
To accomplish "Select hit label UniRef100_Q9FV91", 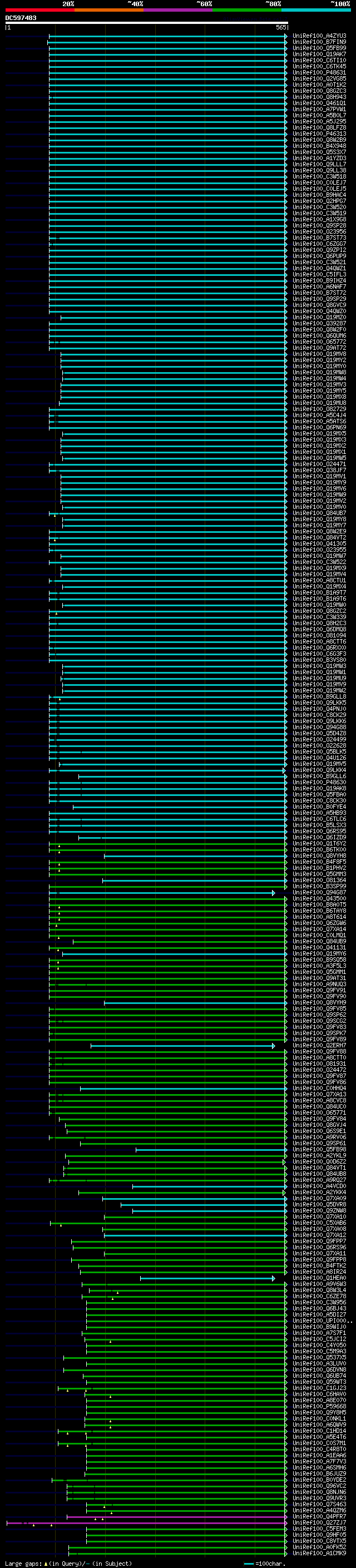I will [319, 990].
